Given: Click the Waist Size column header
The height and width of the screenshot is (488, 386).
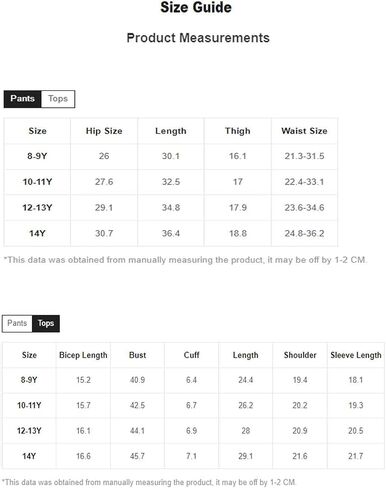Looking at the screenshot, I should tap(304, 131).
